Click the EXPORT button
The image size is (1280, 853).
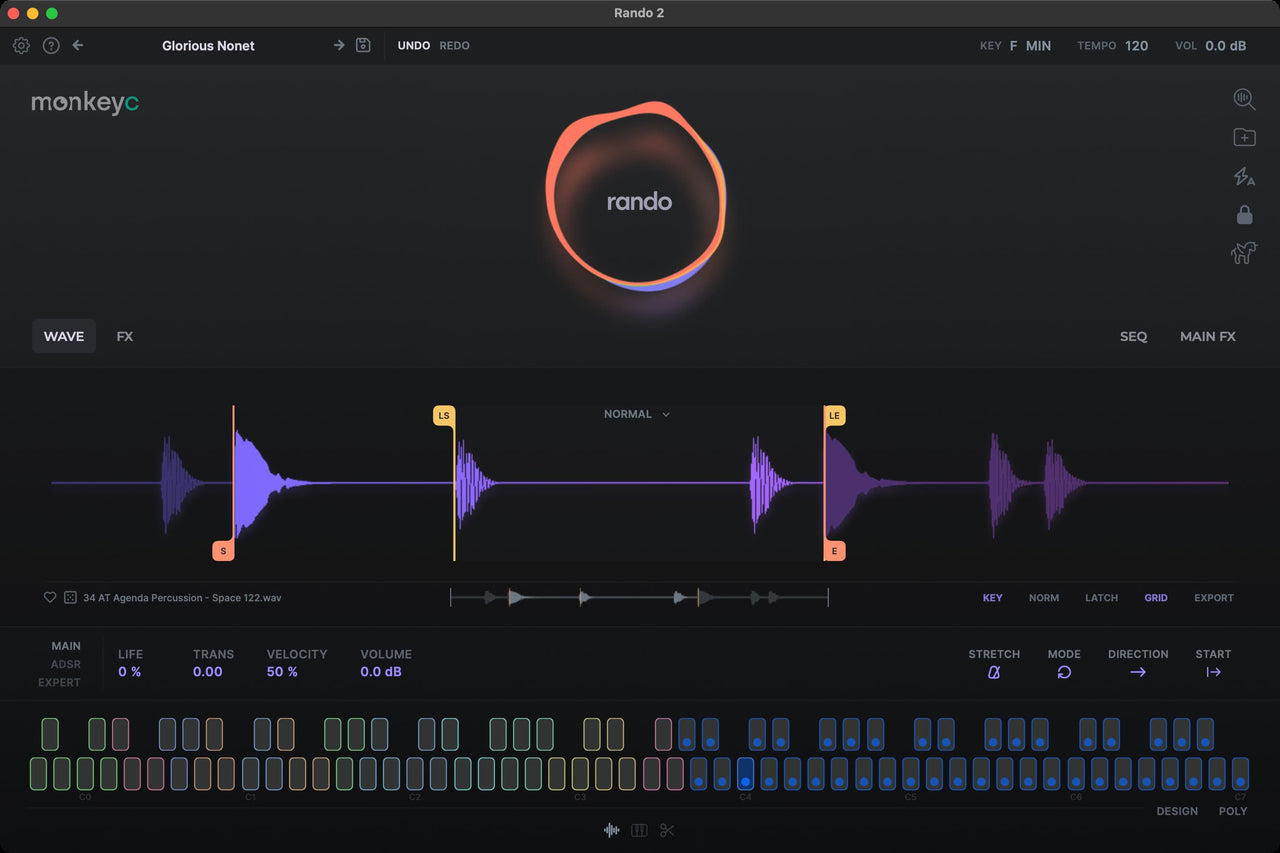click(x=1214, y=598)
